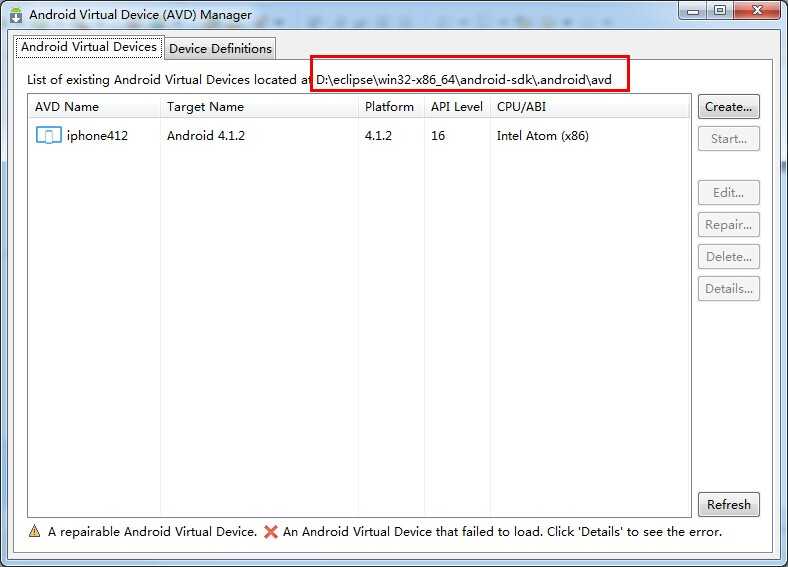Switch to Android Virtual Devices tab
The height and width of the screenshot is (567, 788).
coord(89,47)
